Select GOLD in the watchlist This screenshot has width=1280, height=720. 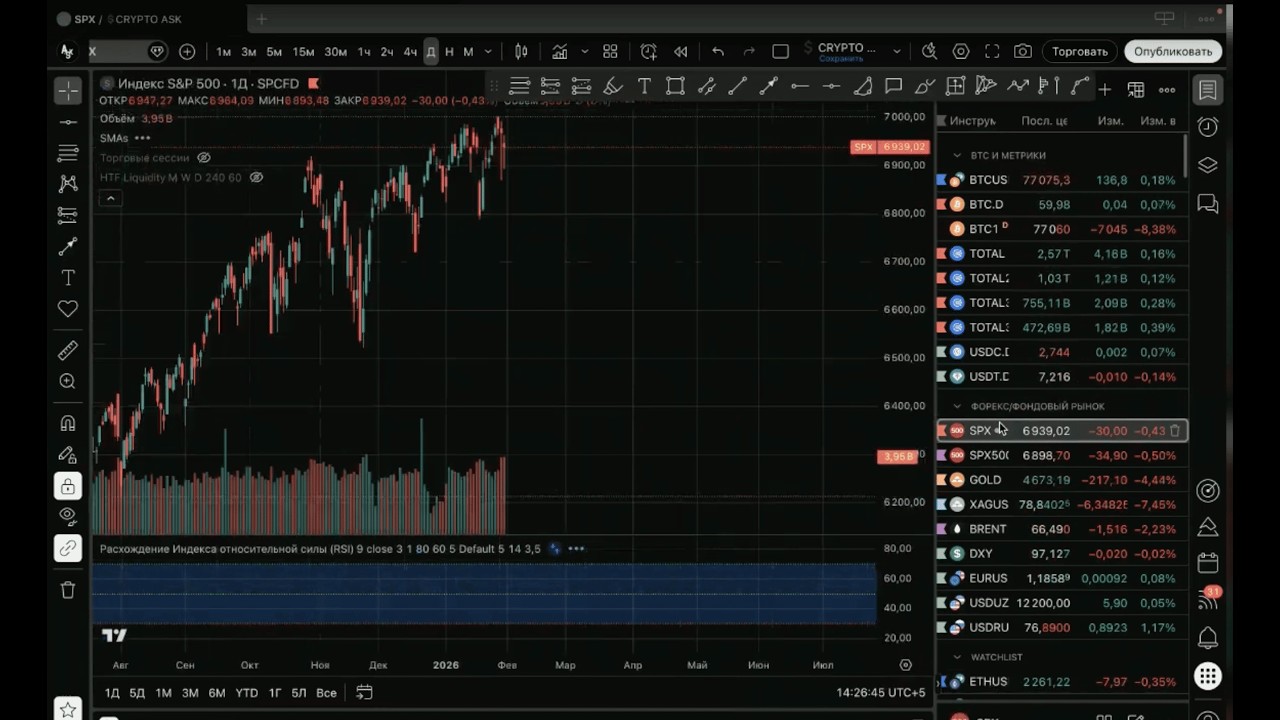tap(1062, 480)
